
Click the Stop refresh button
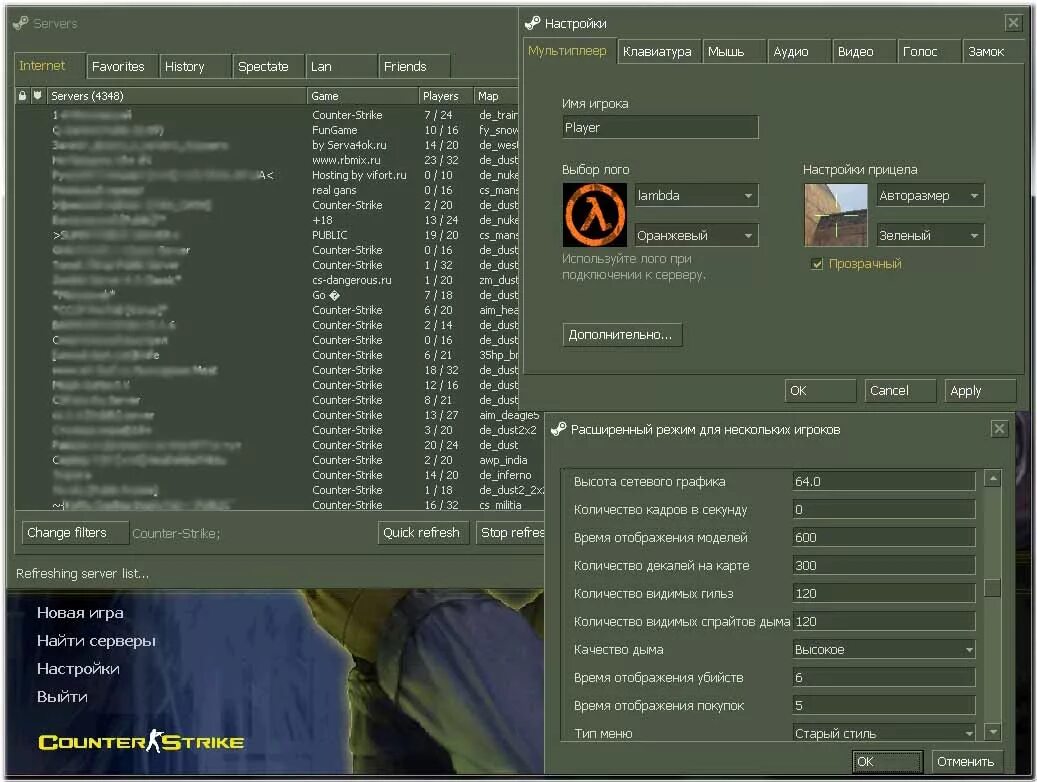pos(511,533)
